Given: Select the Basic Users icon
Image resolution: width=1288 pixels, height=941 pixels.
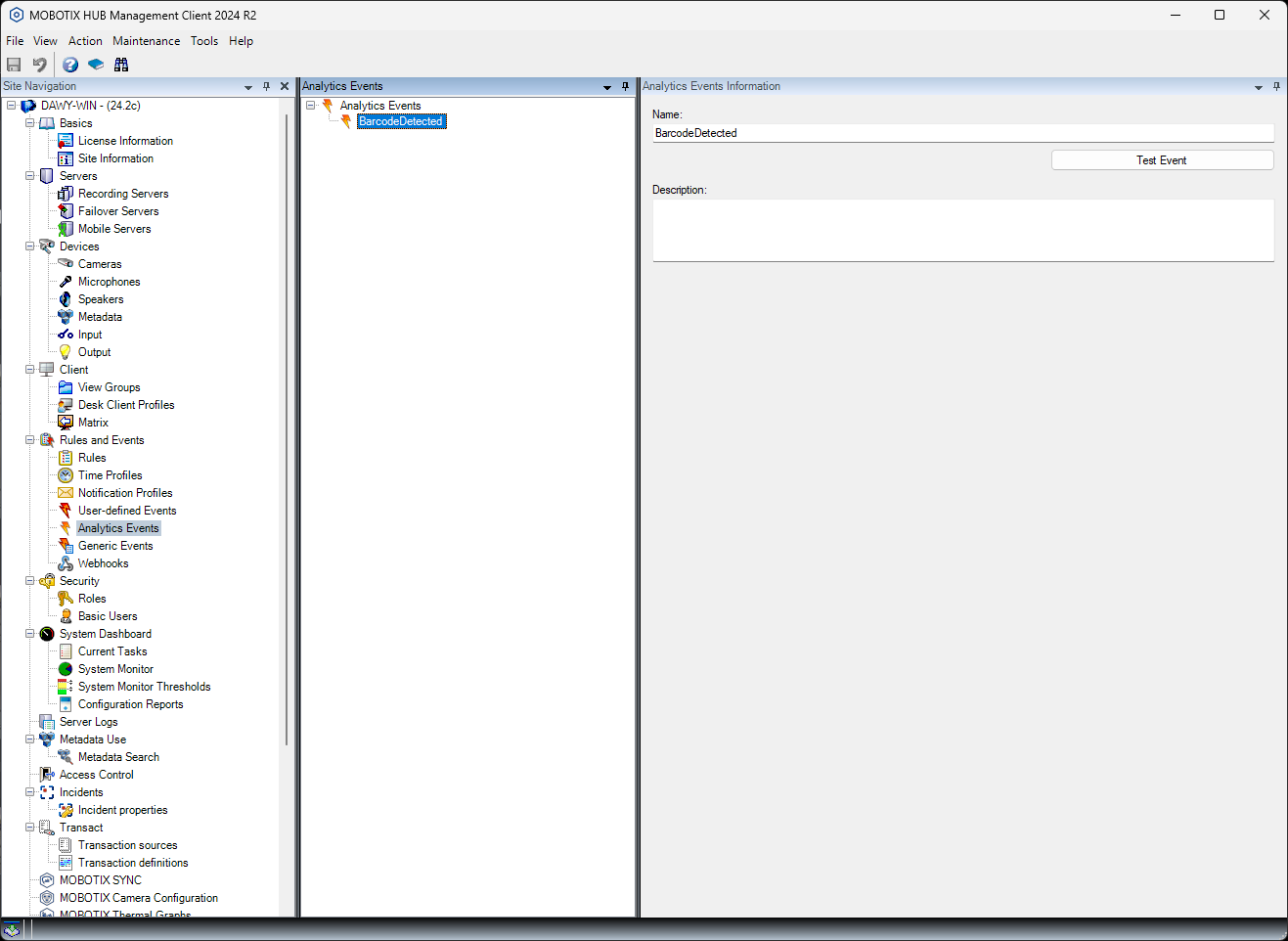Looking at the screenshot, I should (66, 616).
